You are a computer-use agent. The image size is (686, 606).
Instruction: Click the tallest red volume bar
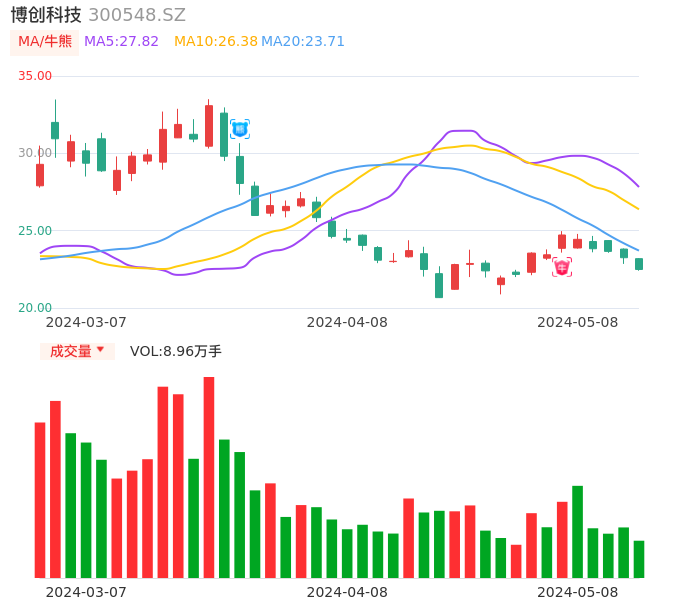209,477
